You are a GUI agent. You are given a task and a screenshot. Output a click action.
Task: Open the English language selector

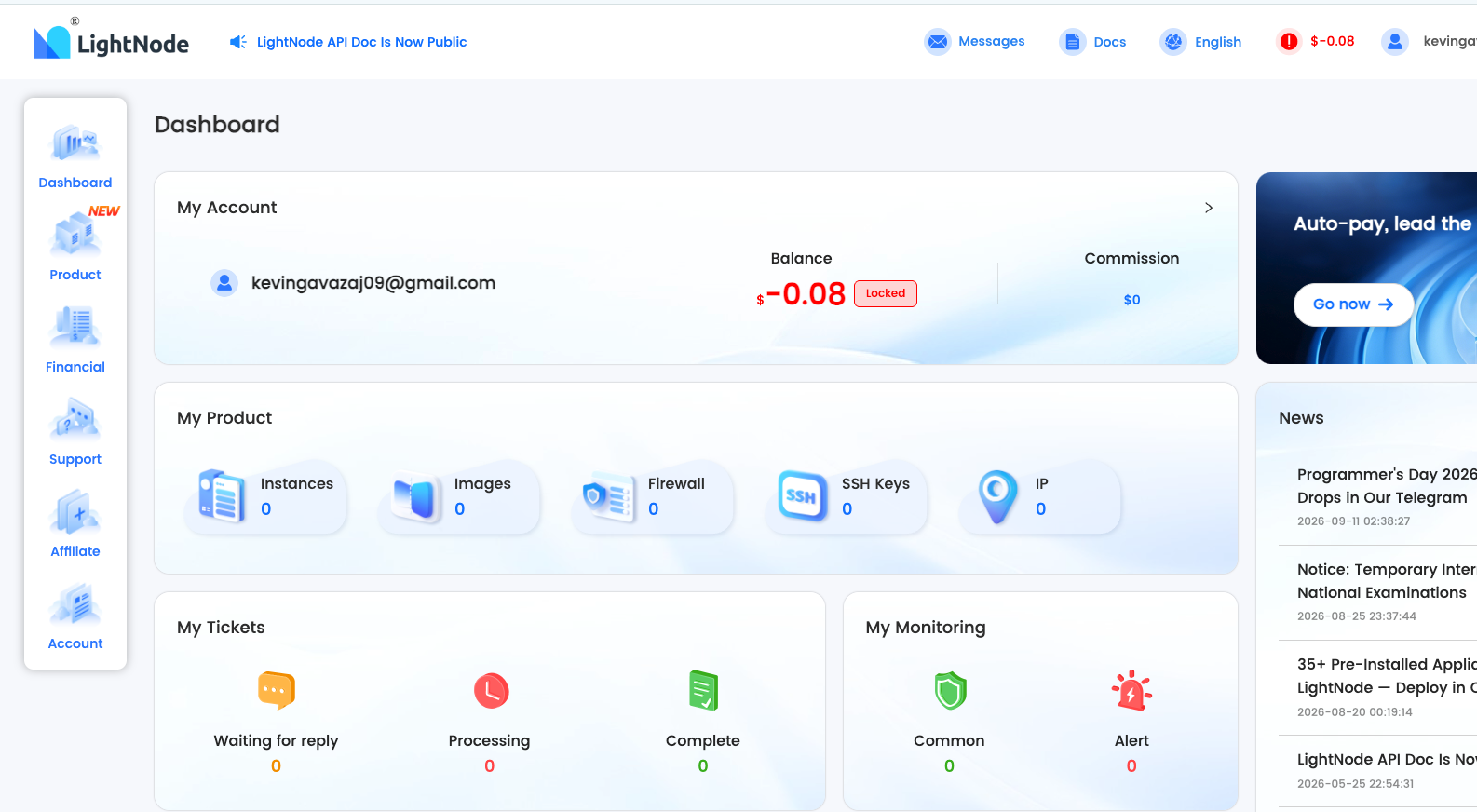1200,42
